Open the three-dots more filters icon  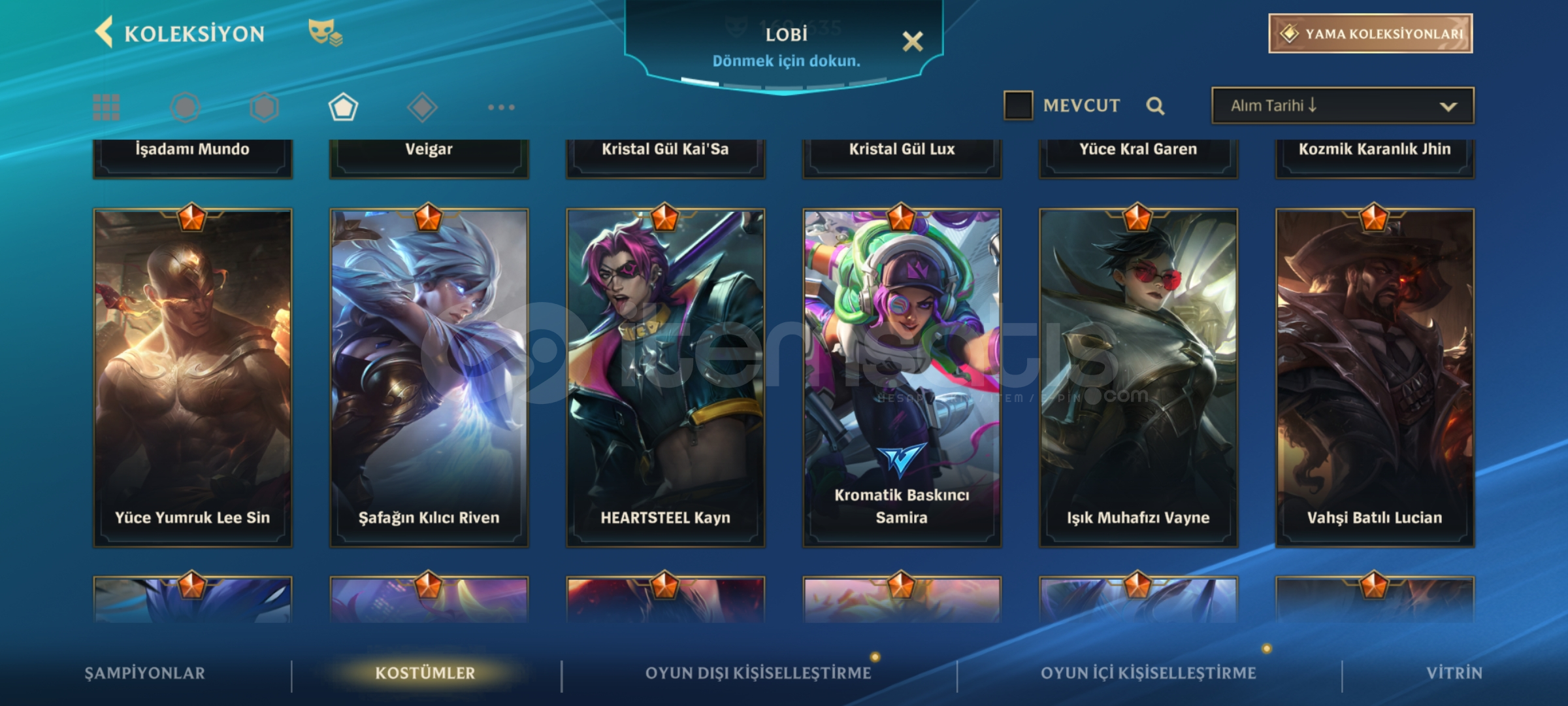[501, 107]
